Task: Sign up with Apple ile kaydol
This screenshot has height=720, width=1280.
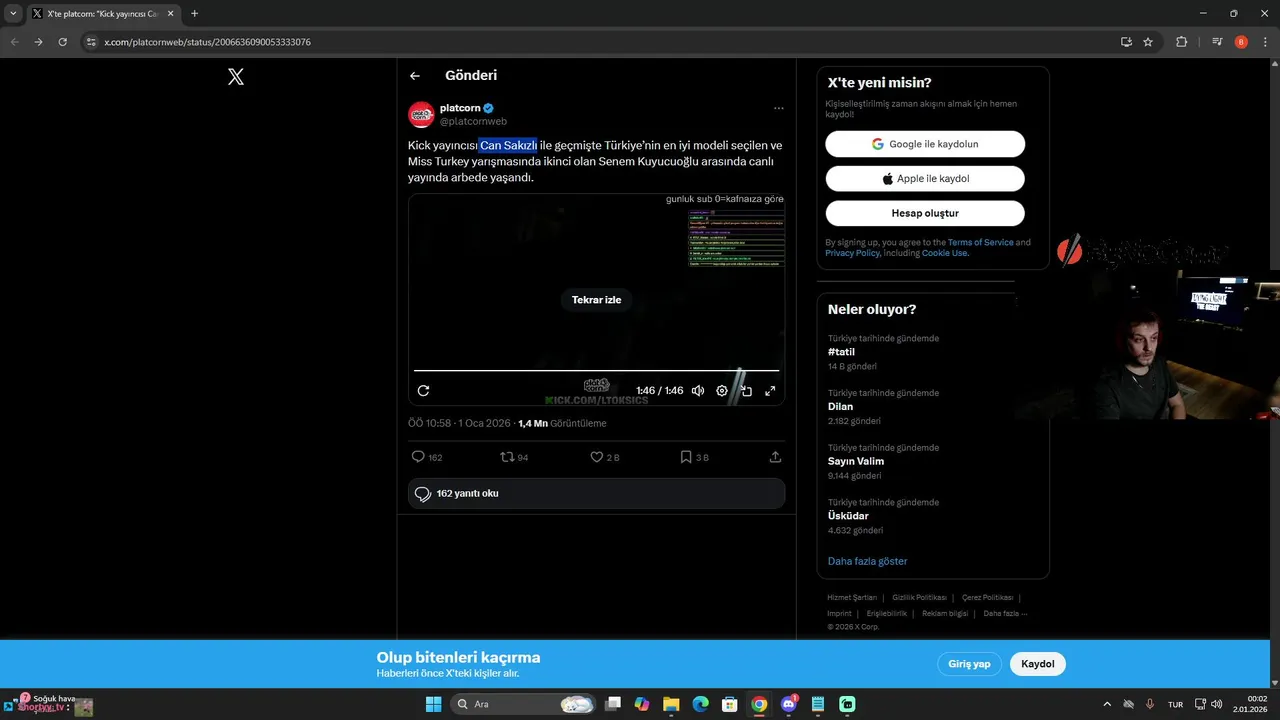Action: tap(925, 179)
